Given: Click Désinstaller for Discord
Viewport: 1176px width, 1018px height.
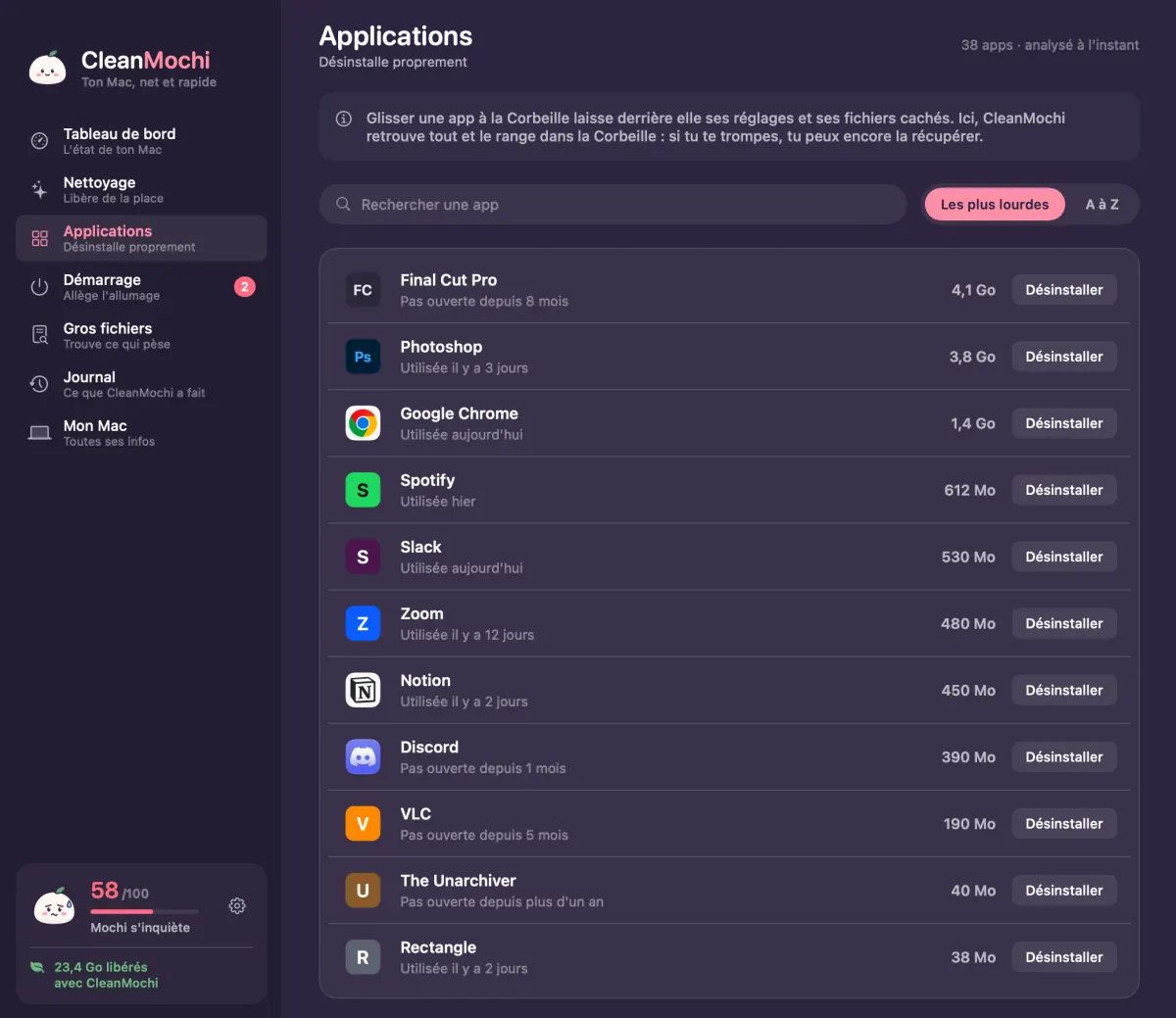Looking at the screenshot, I should pos(1064,756).
